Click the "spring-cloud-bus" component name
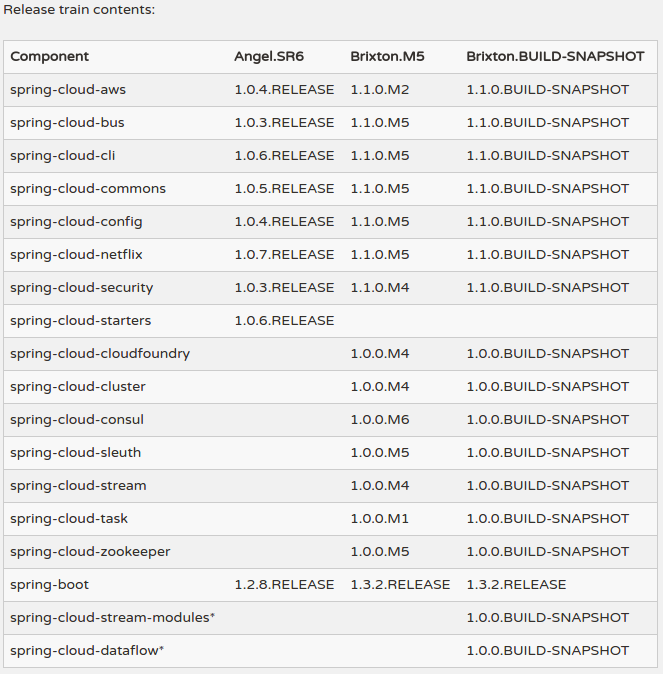This screenshot has height=674, width=663. [67, 123]
